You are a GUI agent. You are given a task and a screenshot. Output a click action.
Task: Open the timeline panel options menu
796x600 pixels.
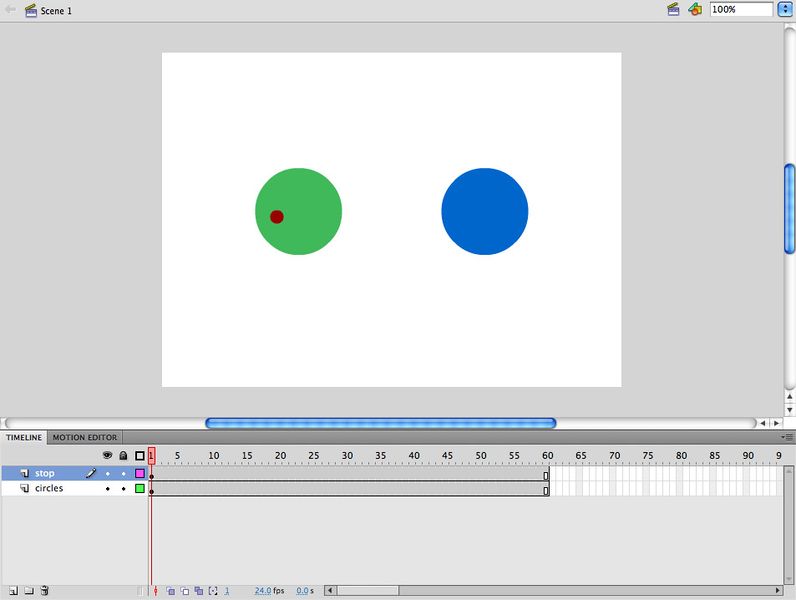788,437
